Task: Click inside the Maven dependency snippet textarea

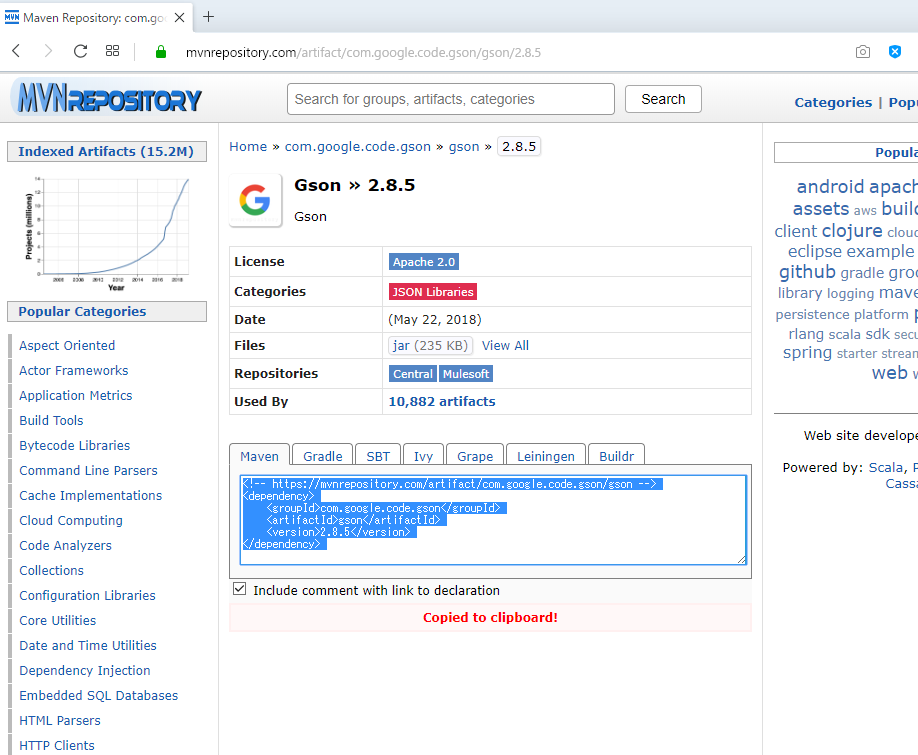Action: pos(493,520)
